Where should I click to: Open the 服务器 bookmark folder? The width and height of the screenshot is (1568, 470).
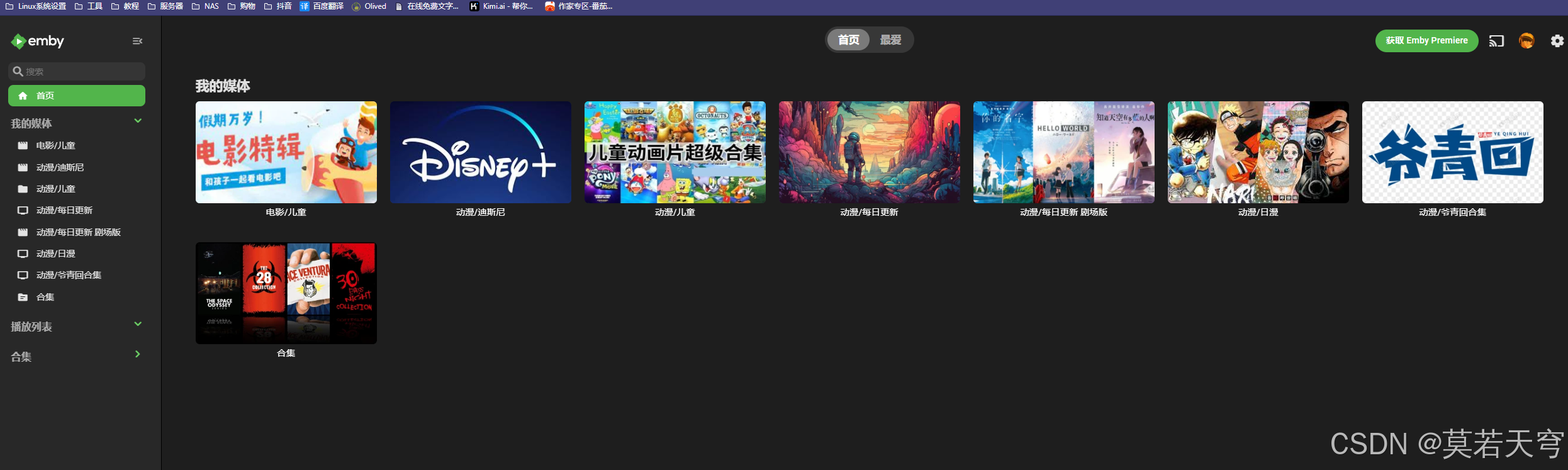tap(165, 6)
